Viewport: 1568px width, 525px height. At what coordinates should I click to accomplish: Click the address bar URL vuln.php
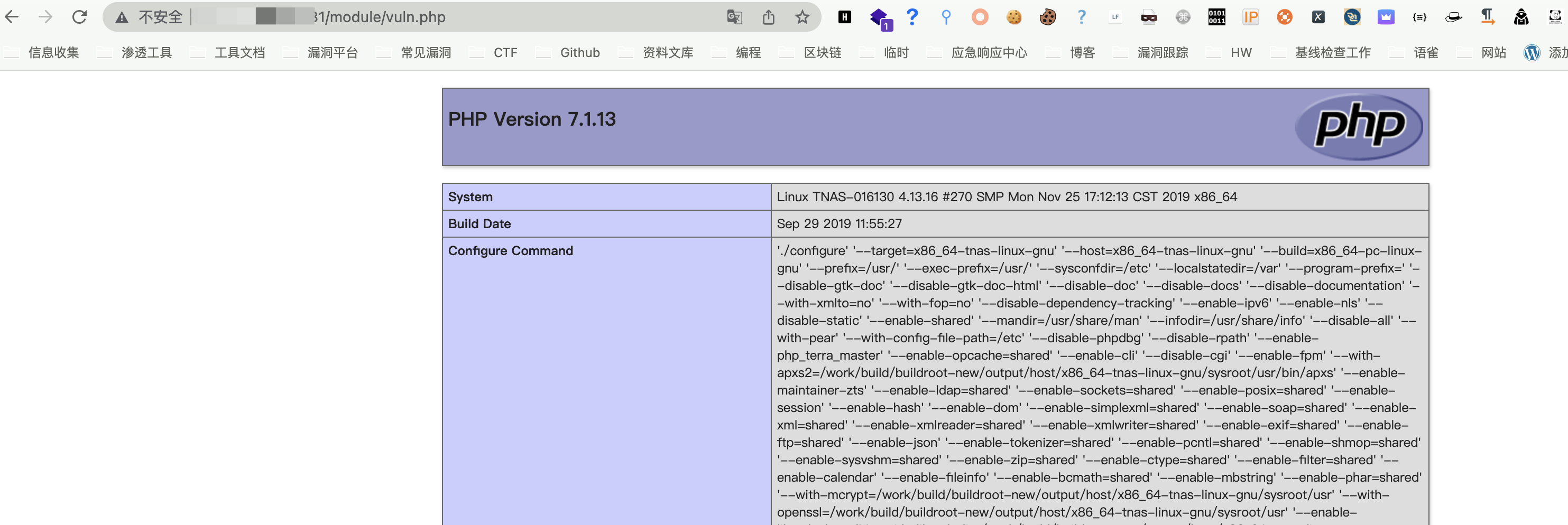point(383,17)
